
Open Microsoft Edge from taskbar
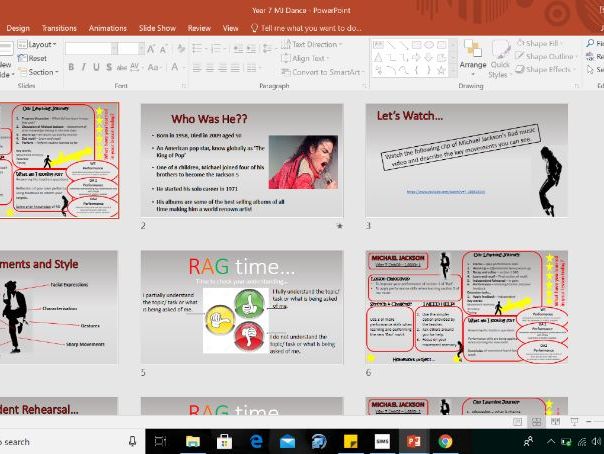click(256, 441)
